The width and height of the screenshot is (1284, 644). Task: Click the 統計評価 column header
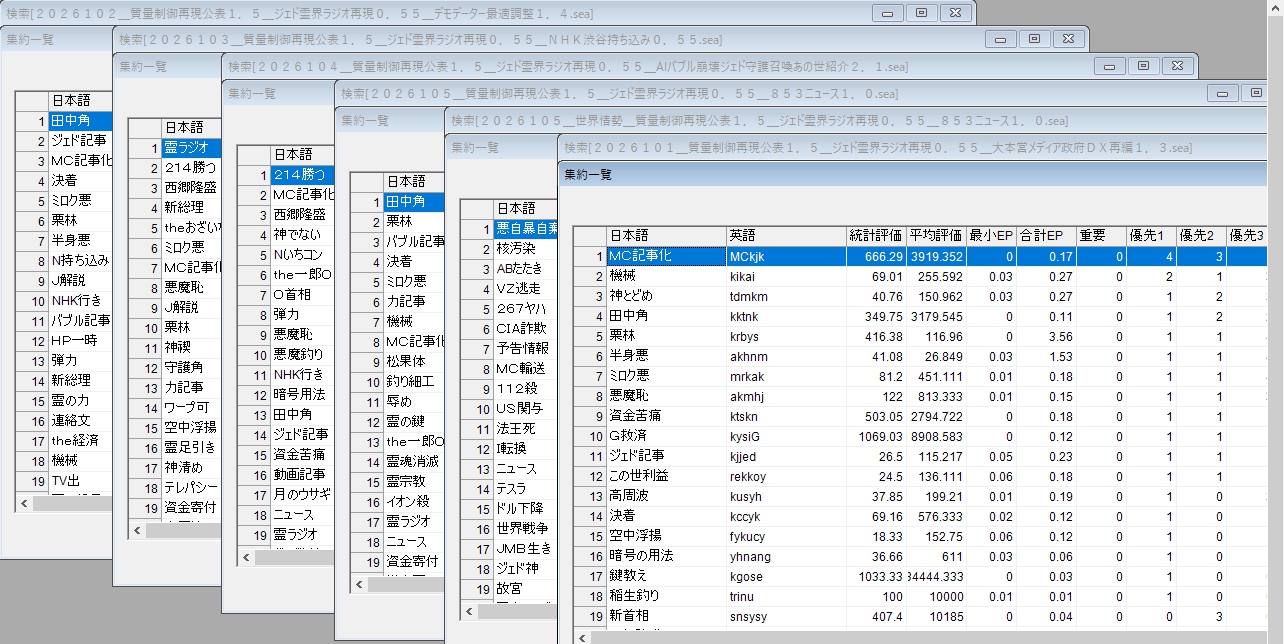coord(875,236)
